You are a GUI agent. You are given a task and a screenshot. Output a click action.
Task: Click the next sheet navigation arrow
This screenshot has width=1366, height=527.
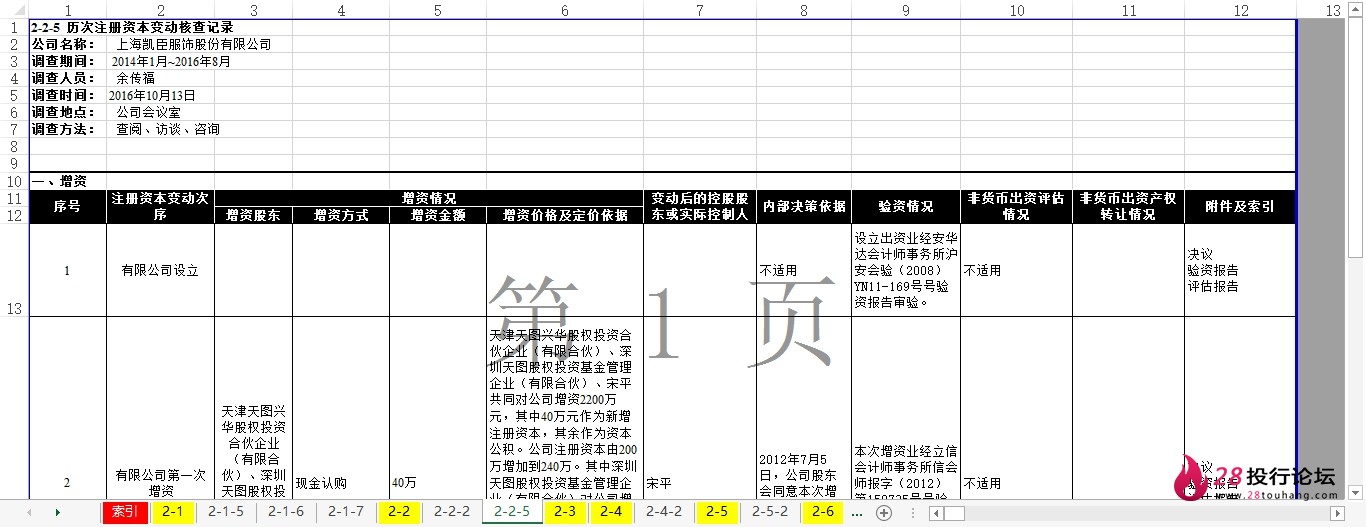click(57, 513)
